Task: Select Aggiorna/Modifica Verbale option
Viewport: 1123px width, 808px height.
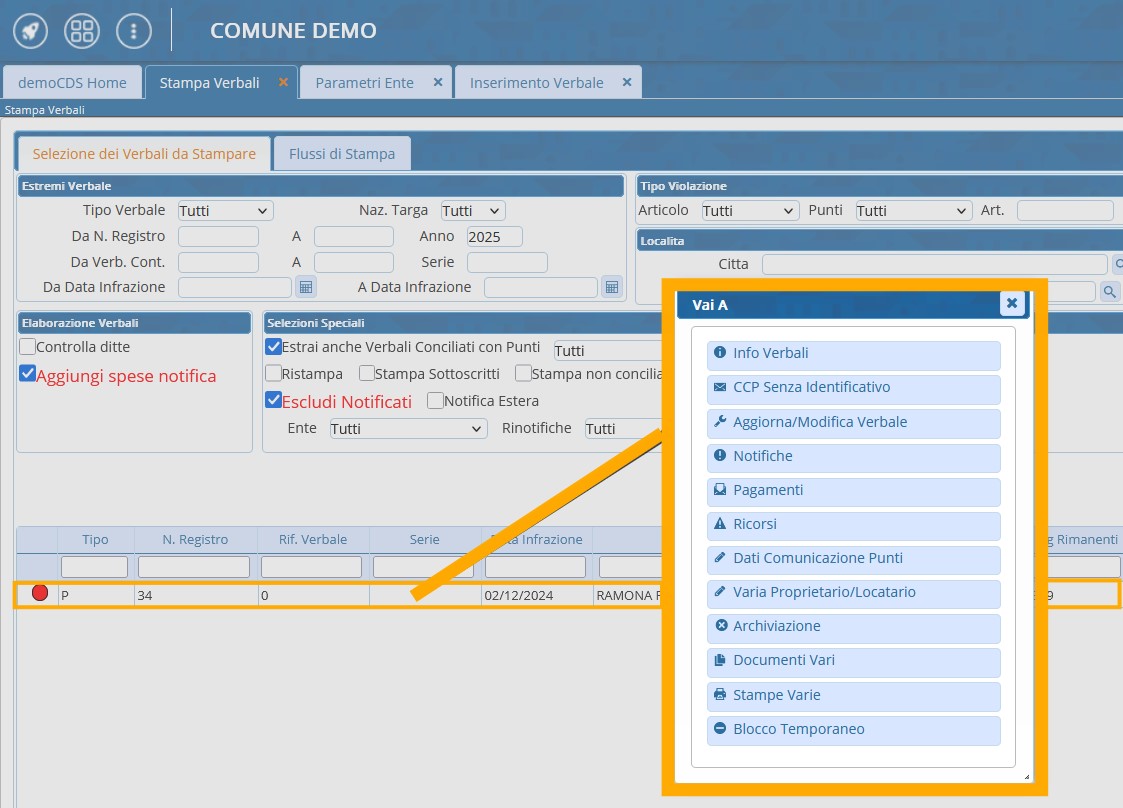Action: click(x=853, y=422)
